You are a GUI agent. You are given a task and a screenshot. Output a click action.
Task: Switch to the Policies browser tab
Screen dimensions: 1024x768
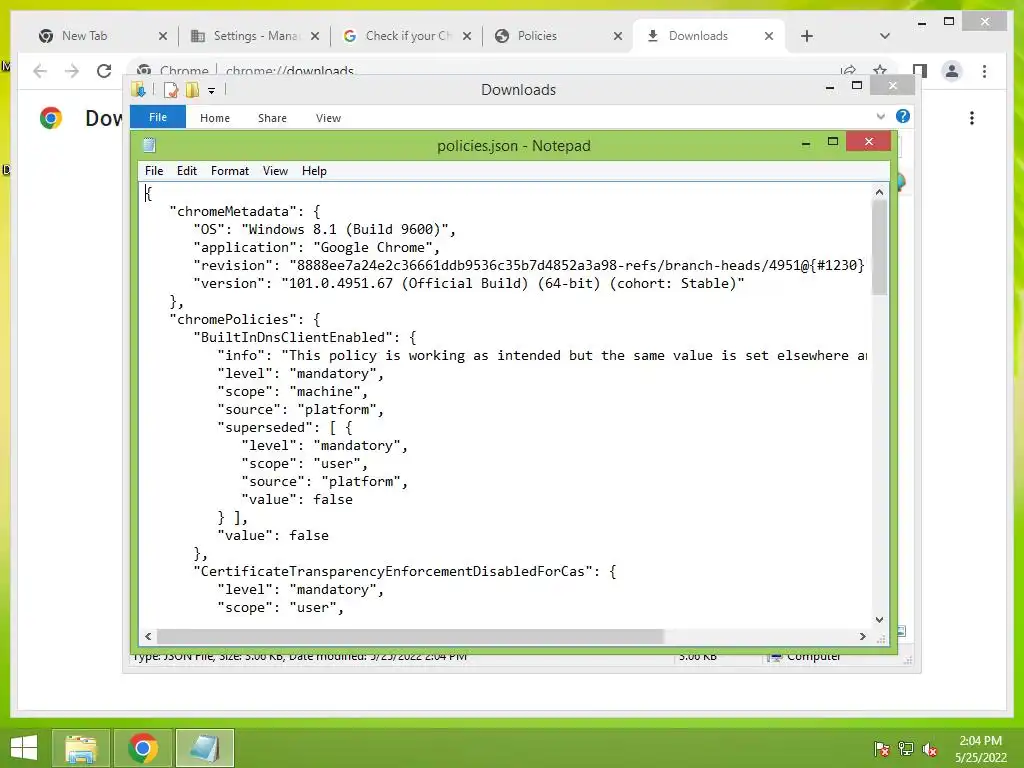coord(537,36)
